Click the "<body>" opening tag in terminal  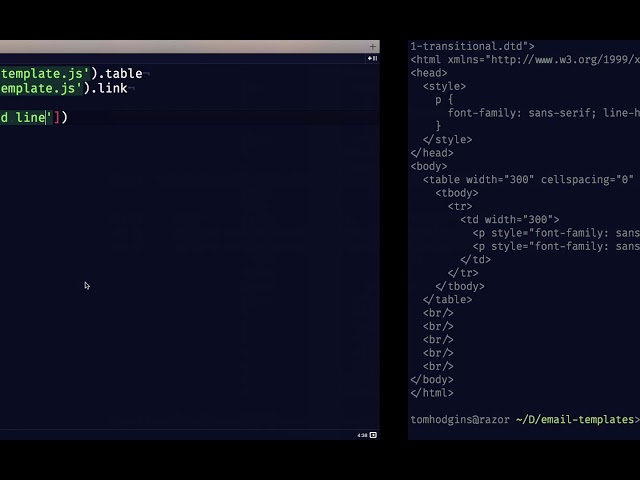[429, 167]
